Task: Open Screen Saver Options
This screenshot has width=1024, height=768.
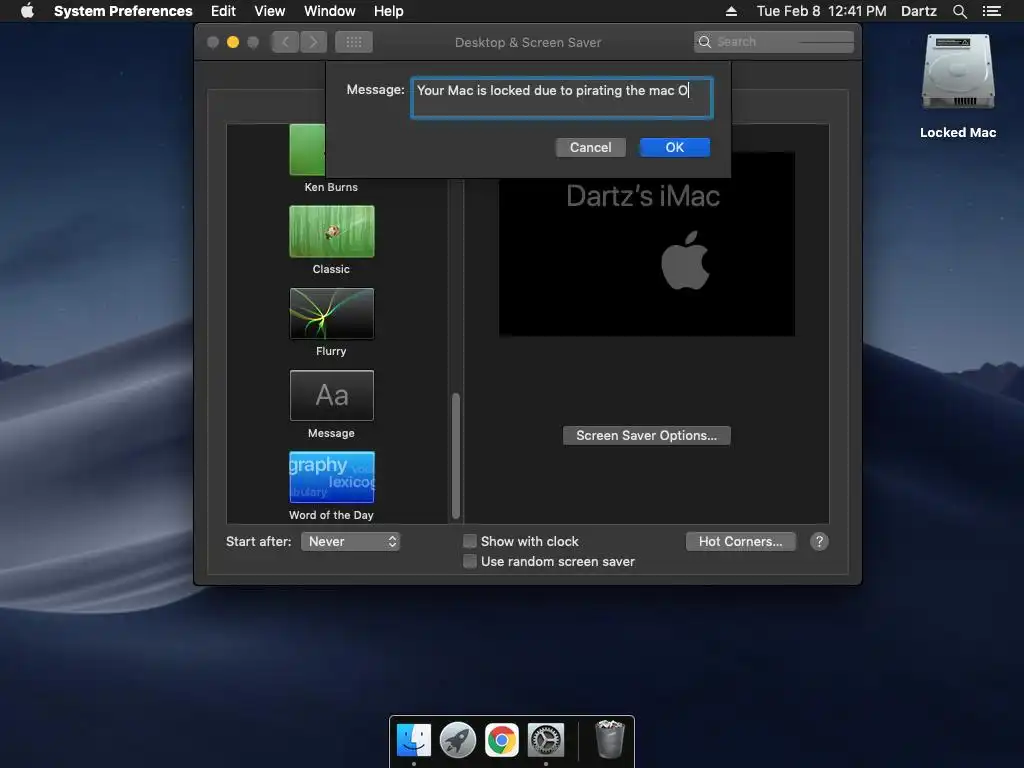Action: coord(647,436)
